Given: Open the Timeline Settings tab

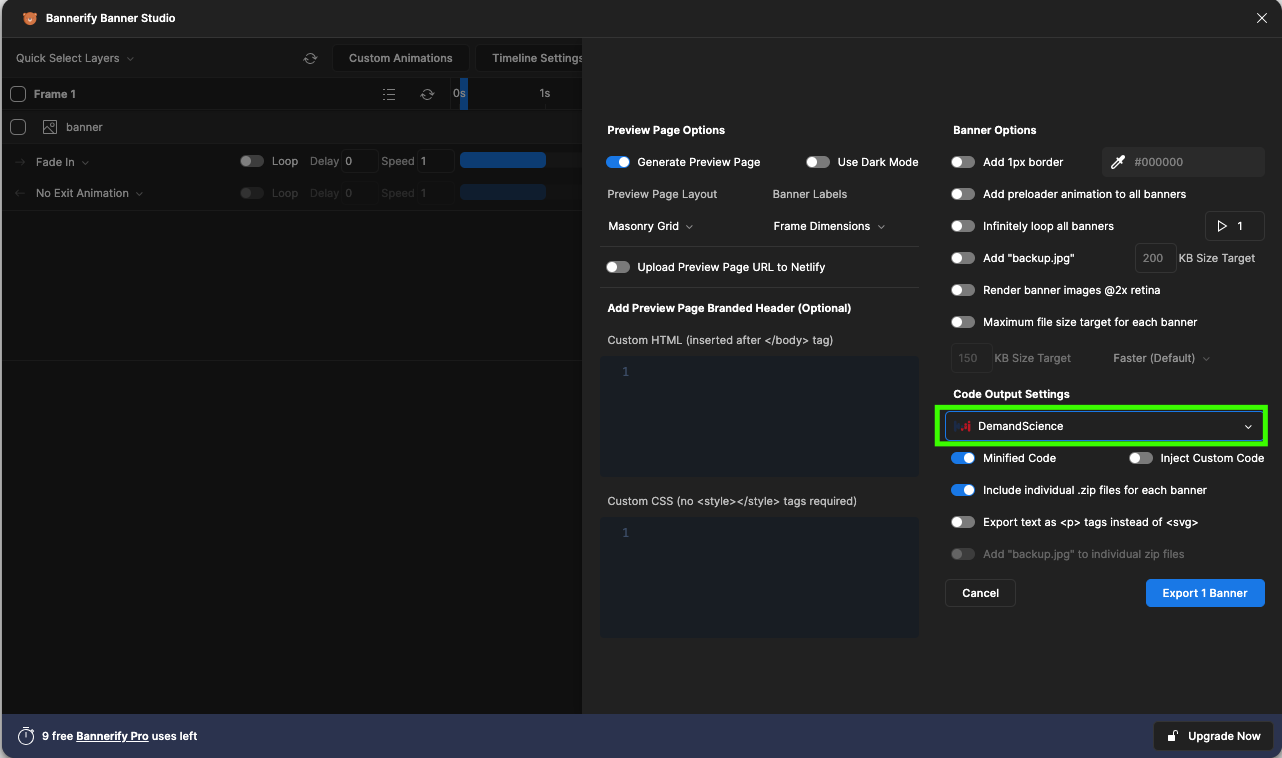Looking at the screenshot, I should point(529,58).
